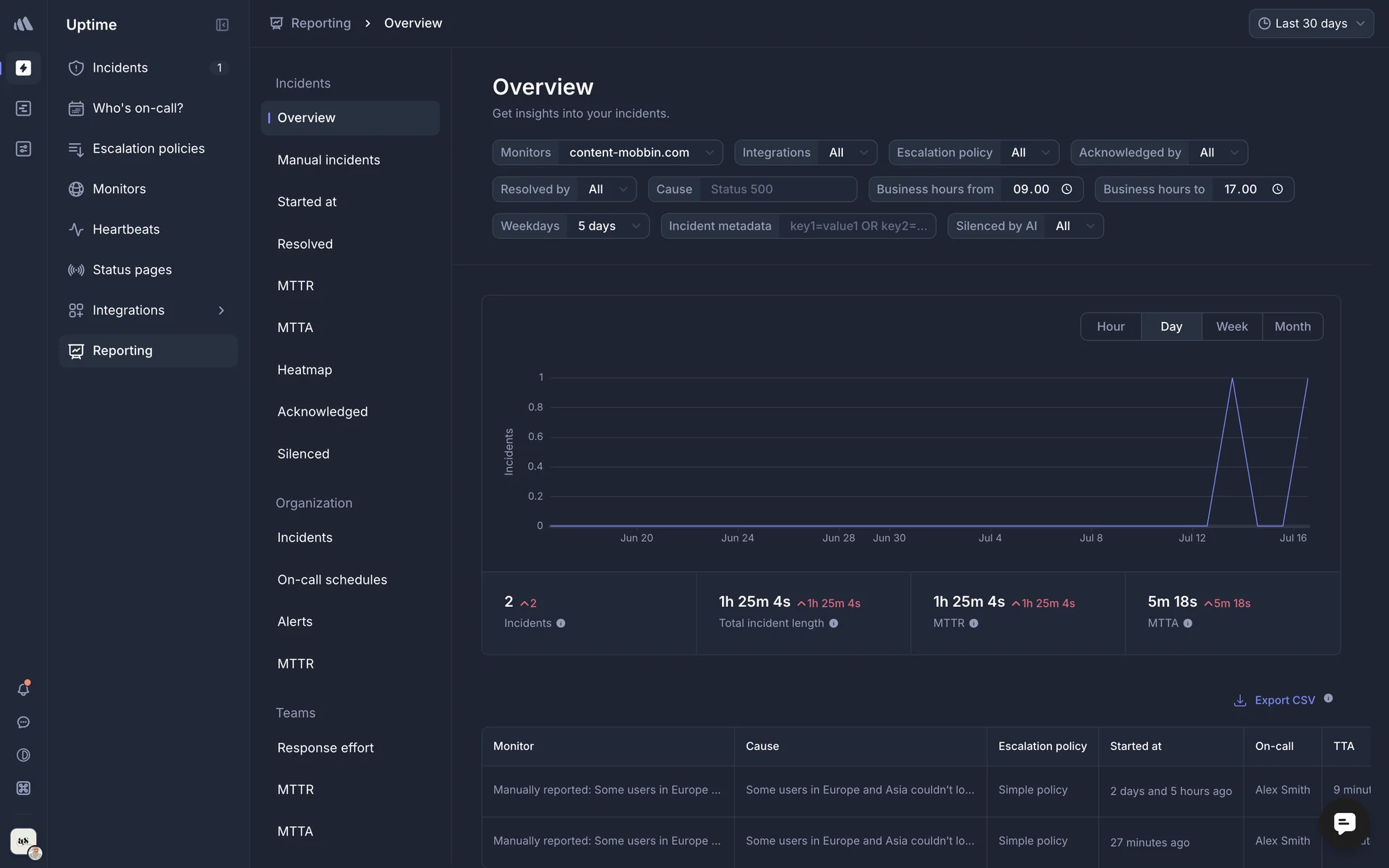Expand the Integrations sidebar submenu
1389x868 pixels.
(221, 310)
